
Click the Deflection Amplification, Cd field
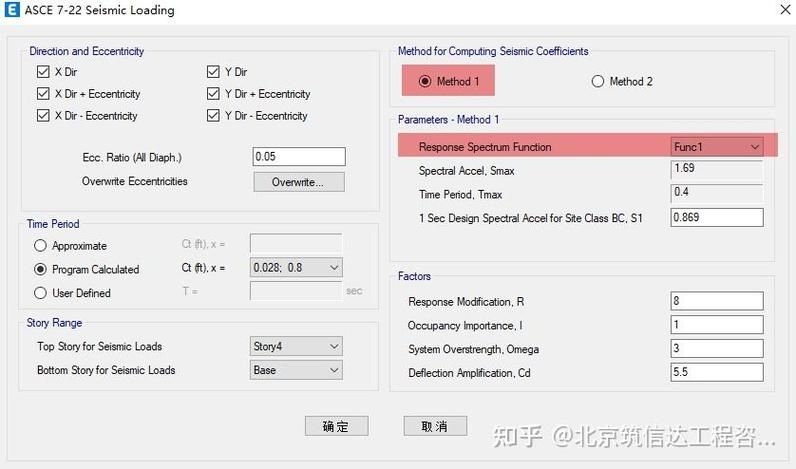coord(717,372)
